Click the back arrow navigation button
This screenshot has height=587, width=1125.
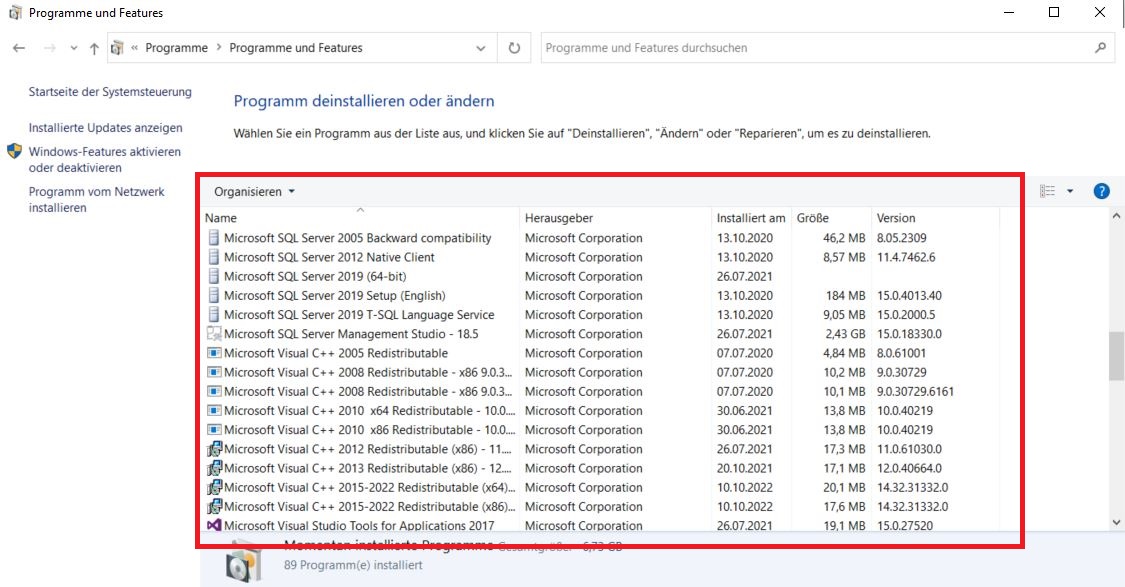click(19, 48)
